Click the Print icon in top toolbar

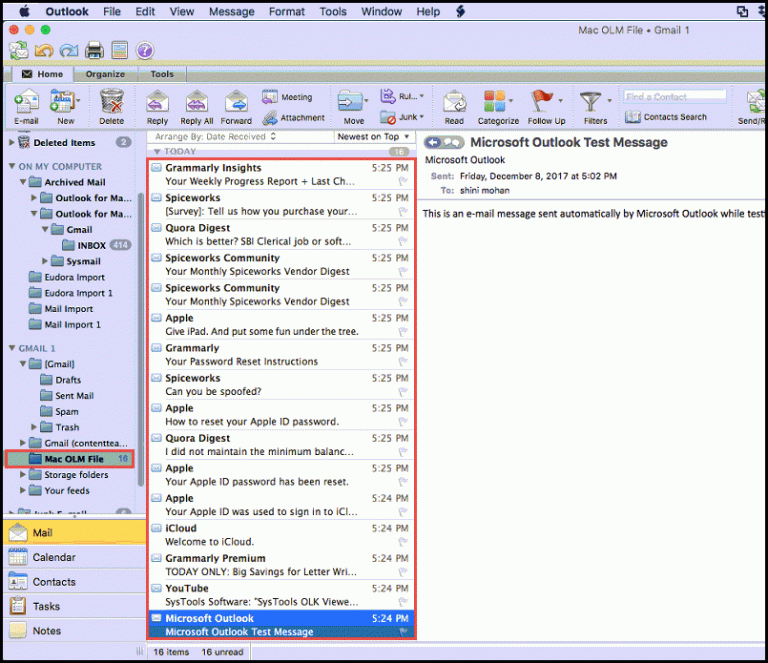pyautogui.click(x=94, y=50)
